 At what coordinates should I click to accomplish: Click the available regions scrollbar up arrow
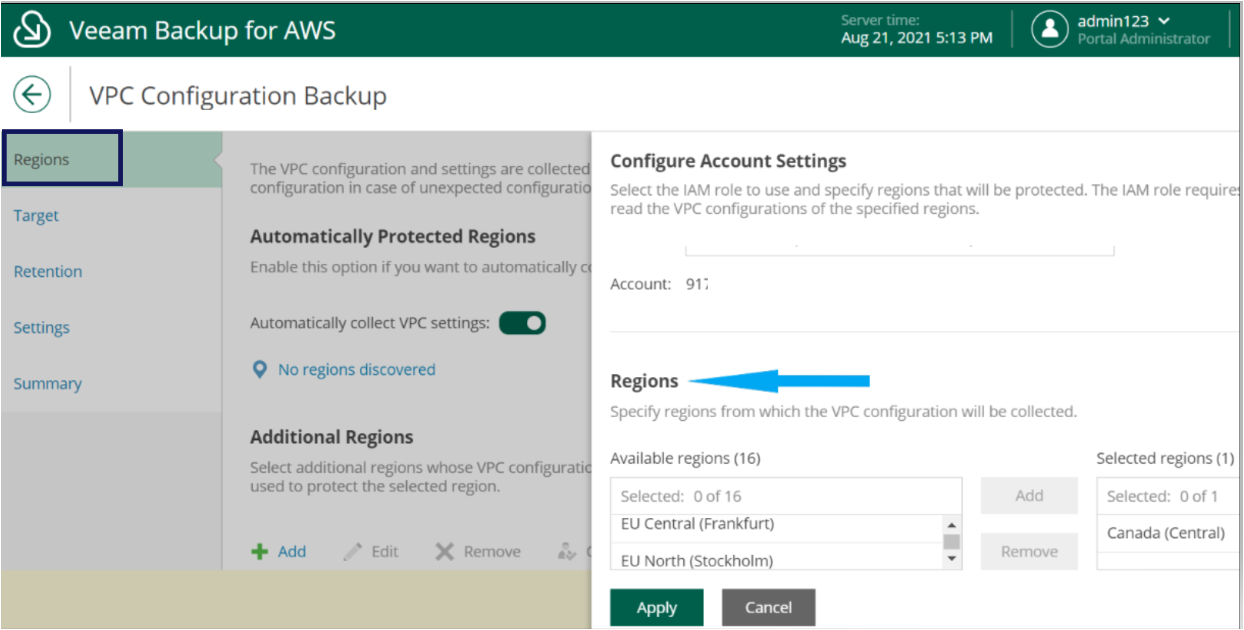coord(952,525)
